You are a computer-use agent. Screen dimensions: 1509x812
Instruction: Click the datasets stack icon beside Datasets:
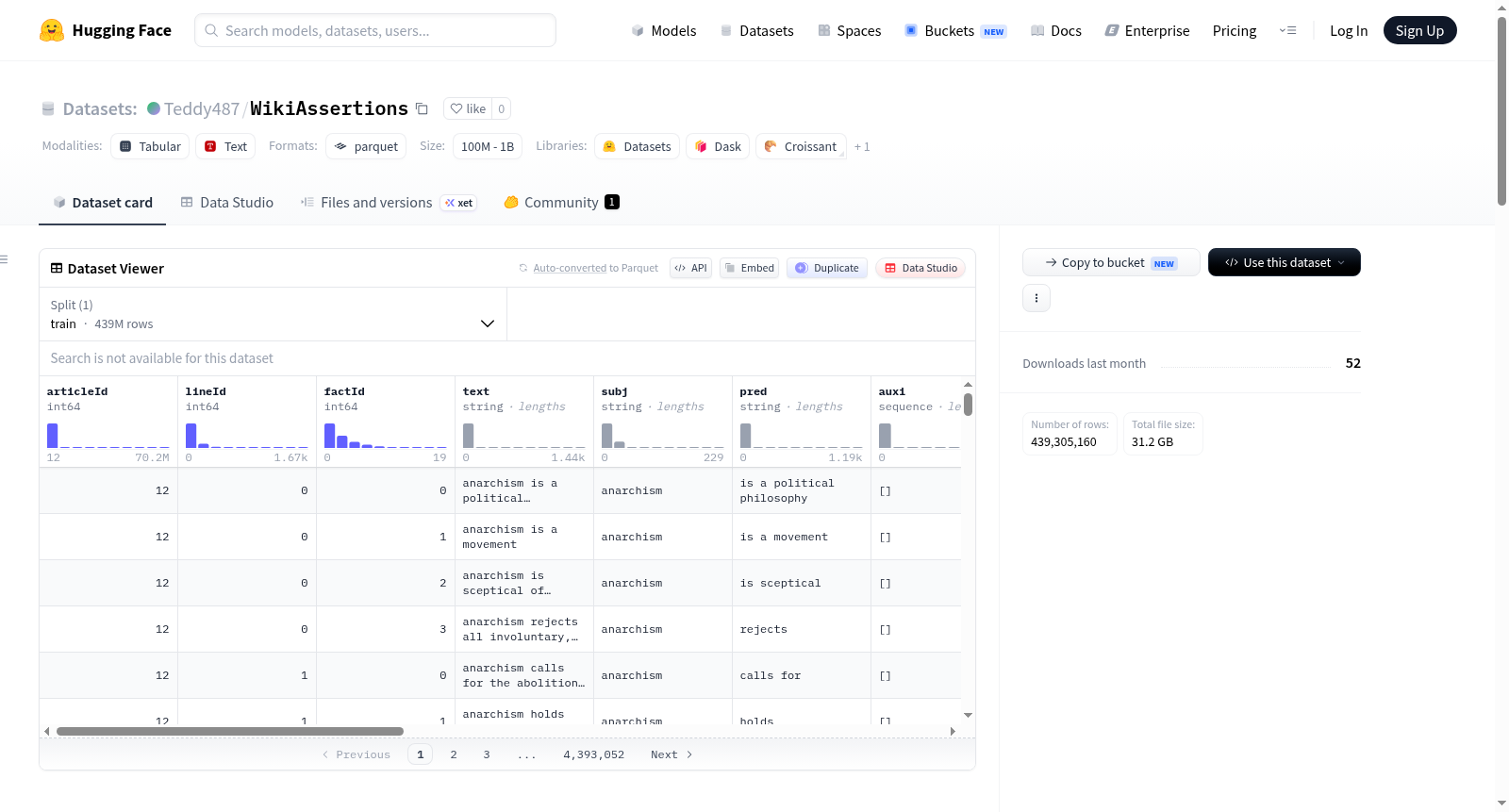coord(48,109)
